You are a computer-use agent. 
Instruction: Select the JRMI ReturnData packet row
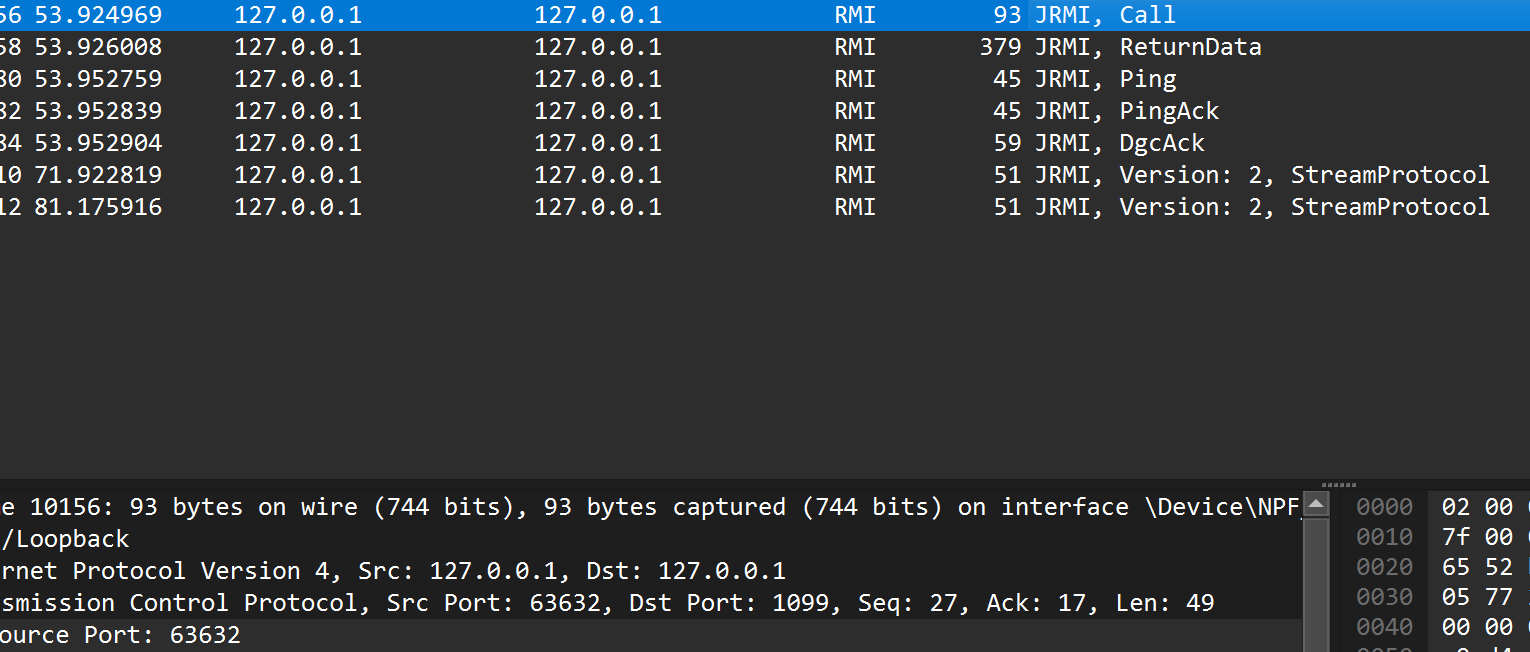click(x=700, y=47)
